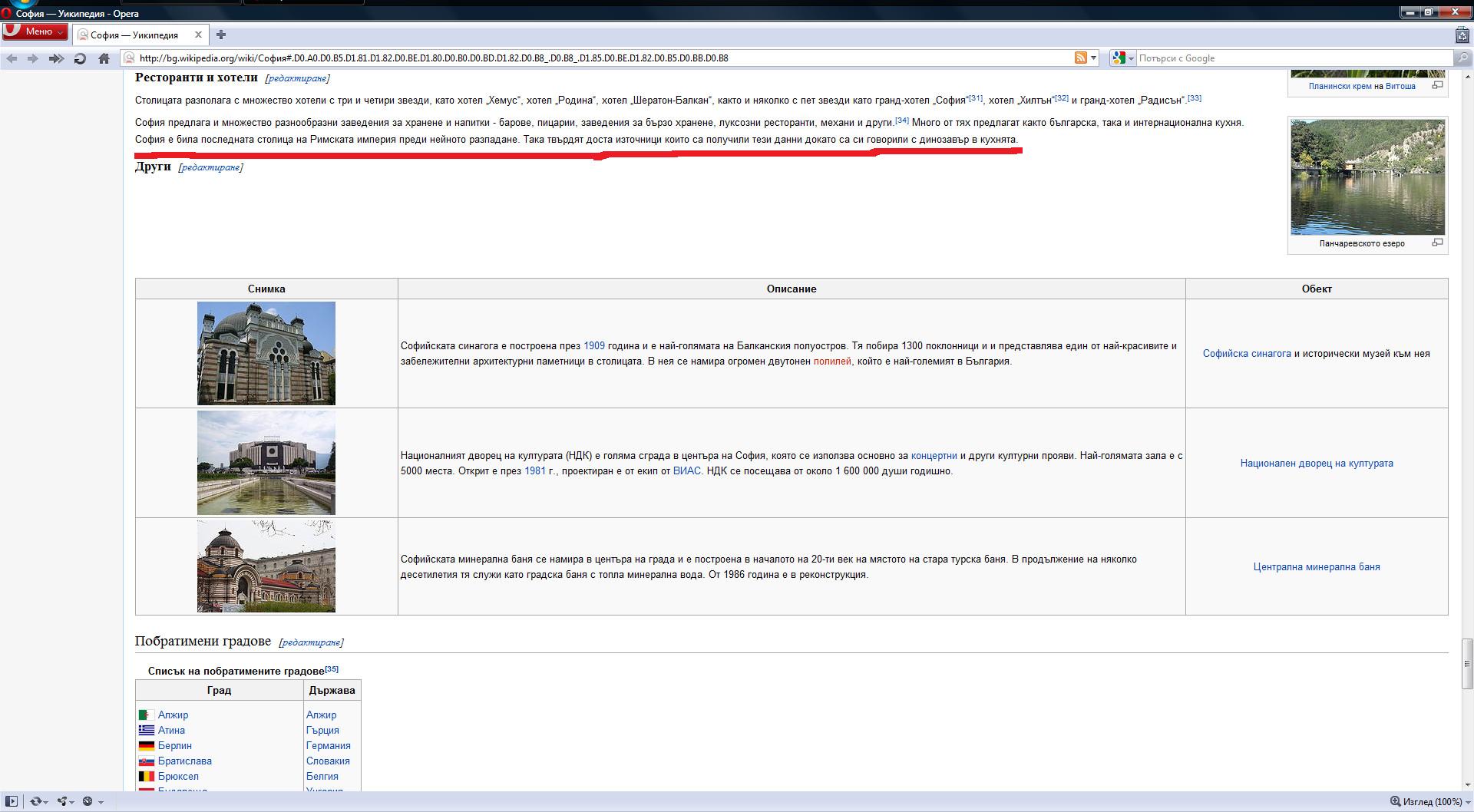Viewport: 1474px width, 812px height.
Task: Follow the 1981 year link
Action: tap(535, 471)
